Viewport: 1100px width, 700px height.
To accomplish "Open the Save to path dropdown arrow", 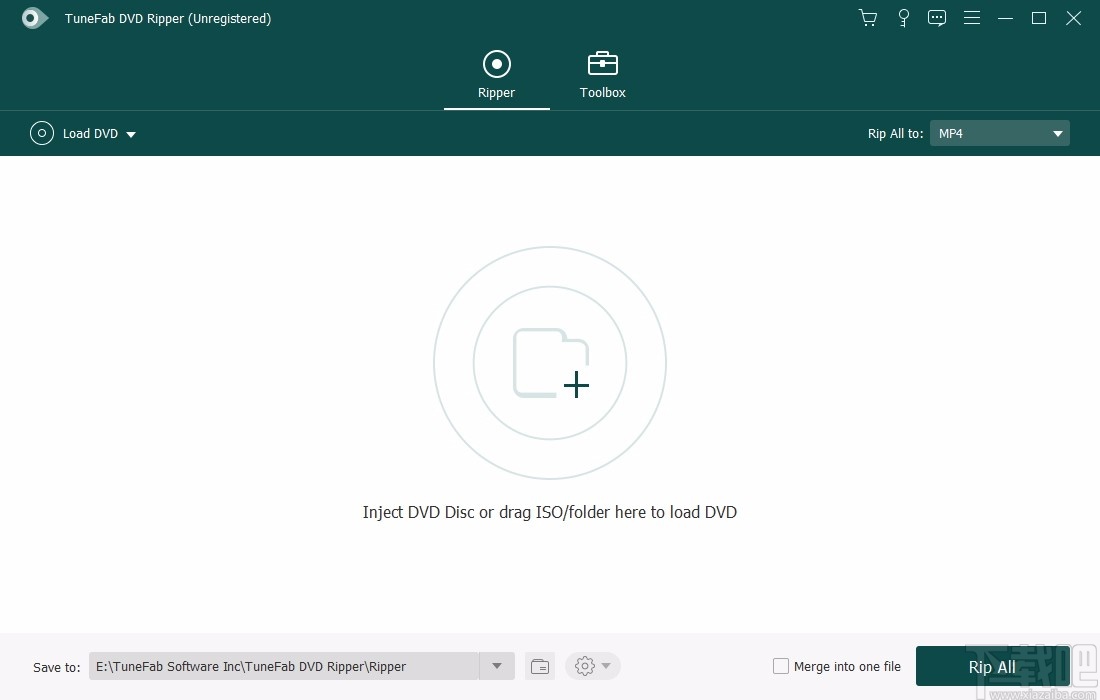I will [x=496, y=666].
